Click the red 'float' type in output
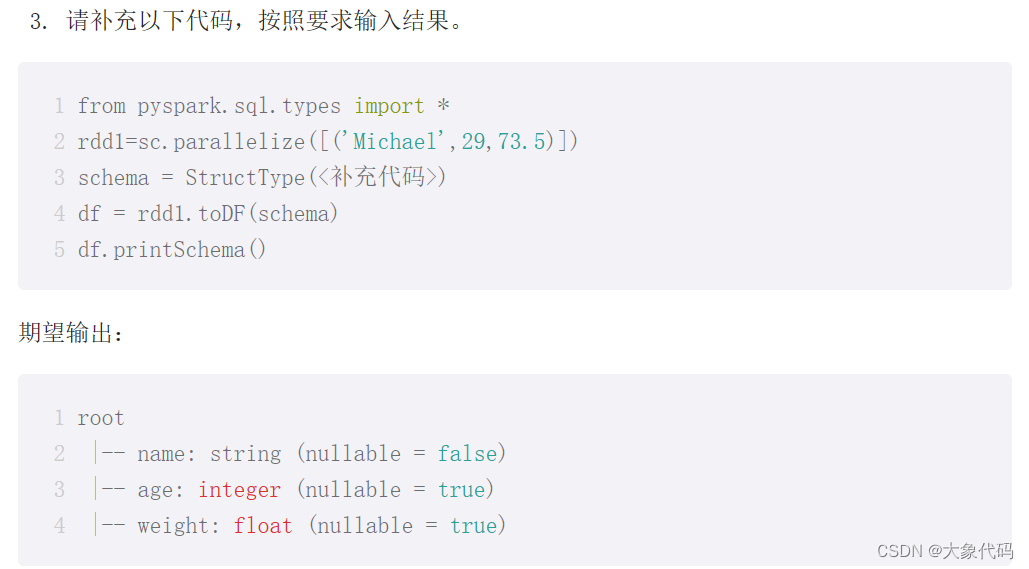 point(262,526)
